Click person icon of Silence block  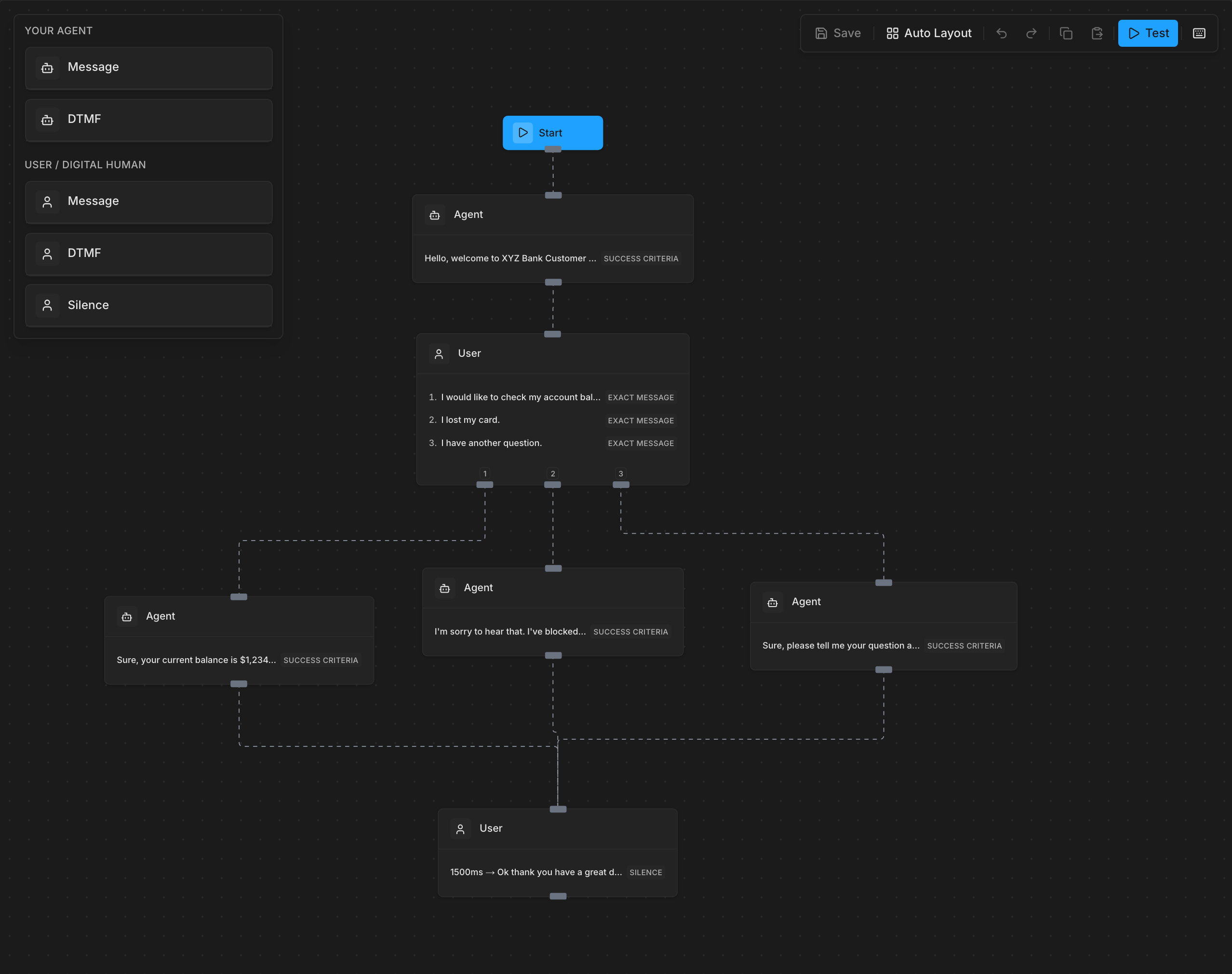tap(47, 306)
